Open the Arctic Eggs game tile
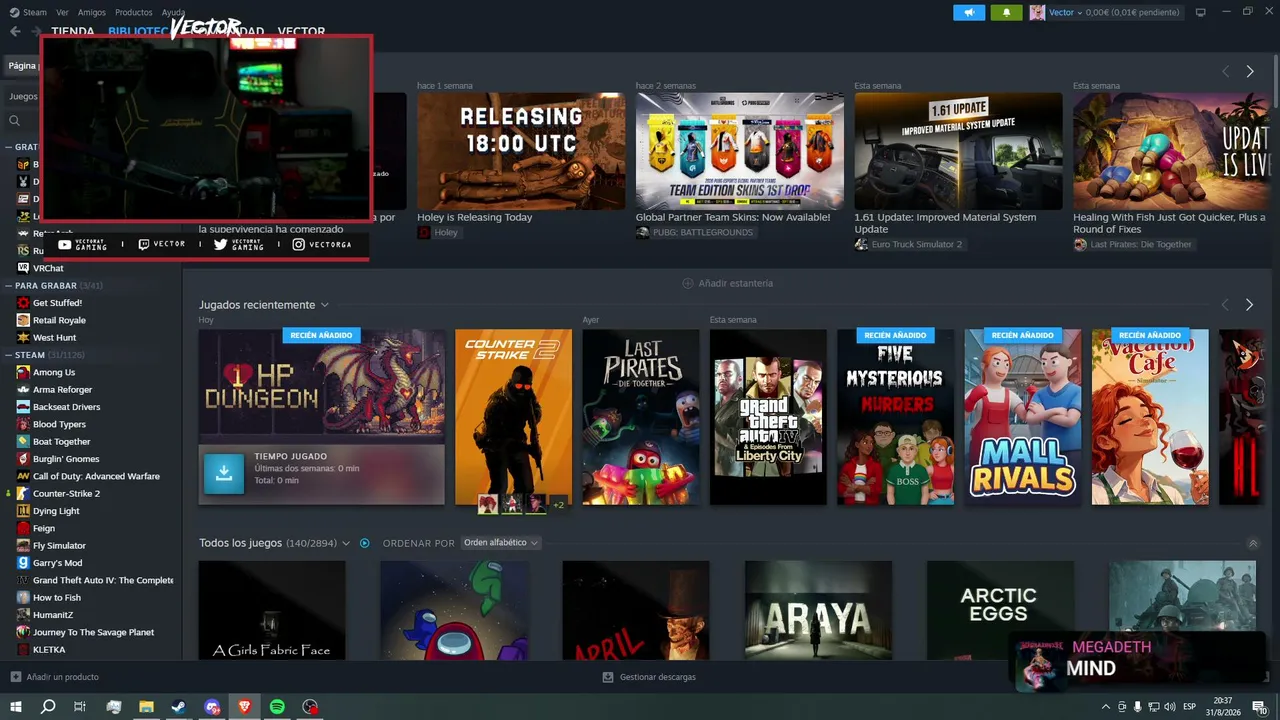 [x=1000, y=610]
